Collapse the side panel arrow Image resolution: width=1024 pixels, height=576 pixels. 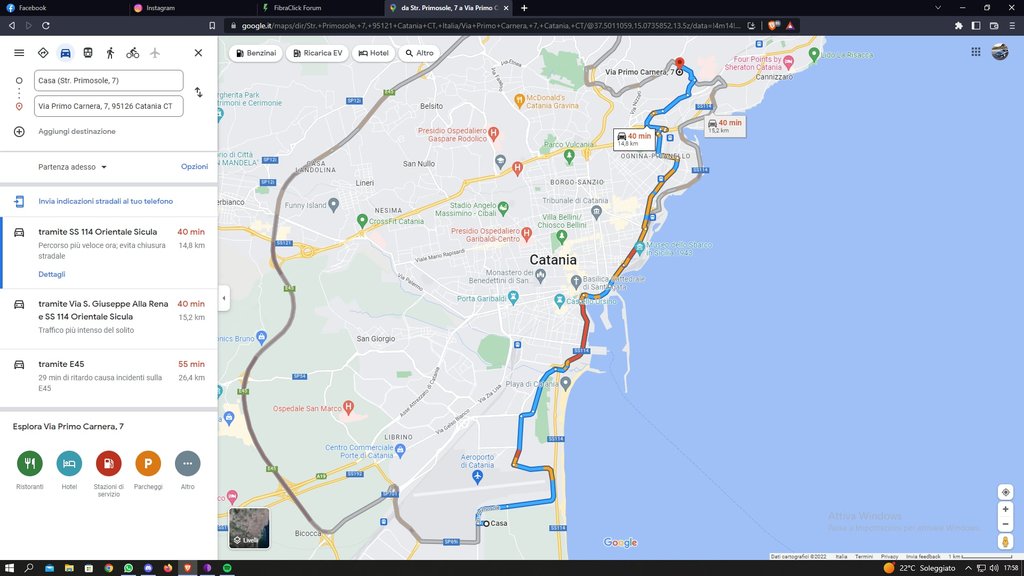223,298
